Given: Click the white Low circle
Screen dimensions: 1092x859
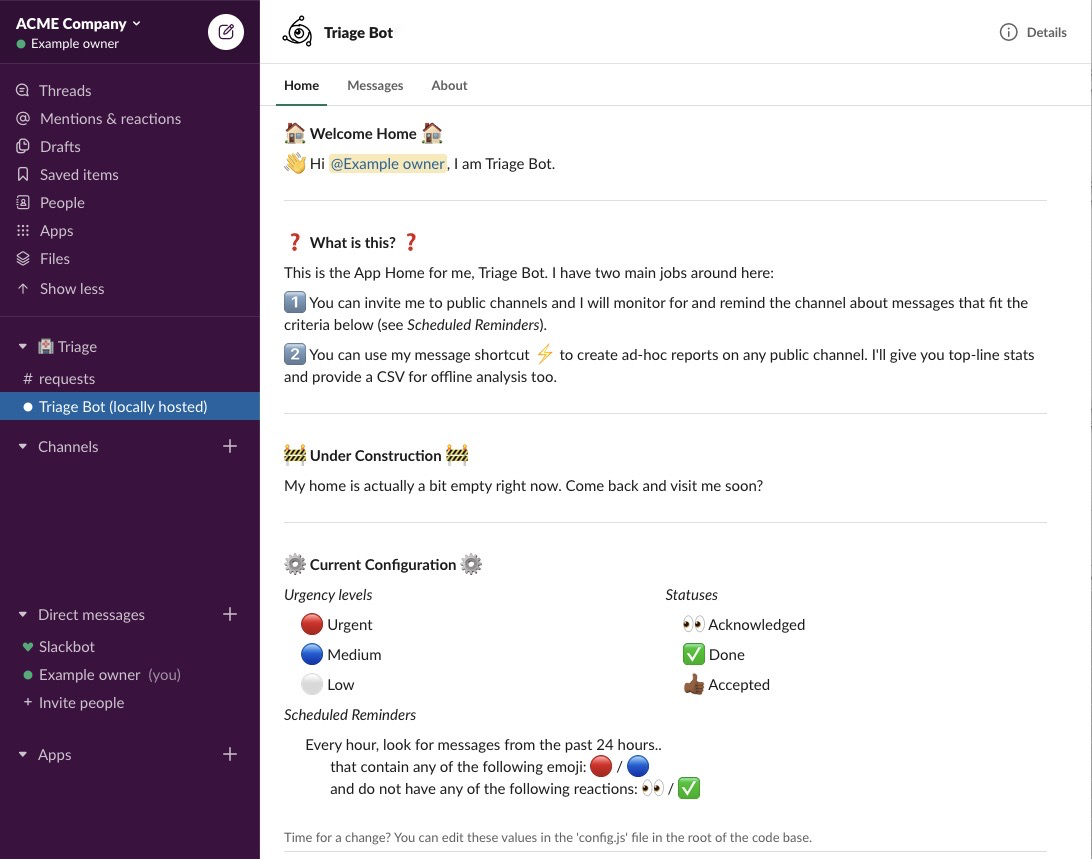Looking at the screenshot, I should 312,684.
